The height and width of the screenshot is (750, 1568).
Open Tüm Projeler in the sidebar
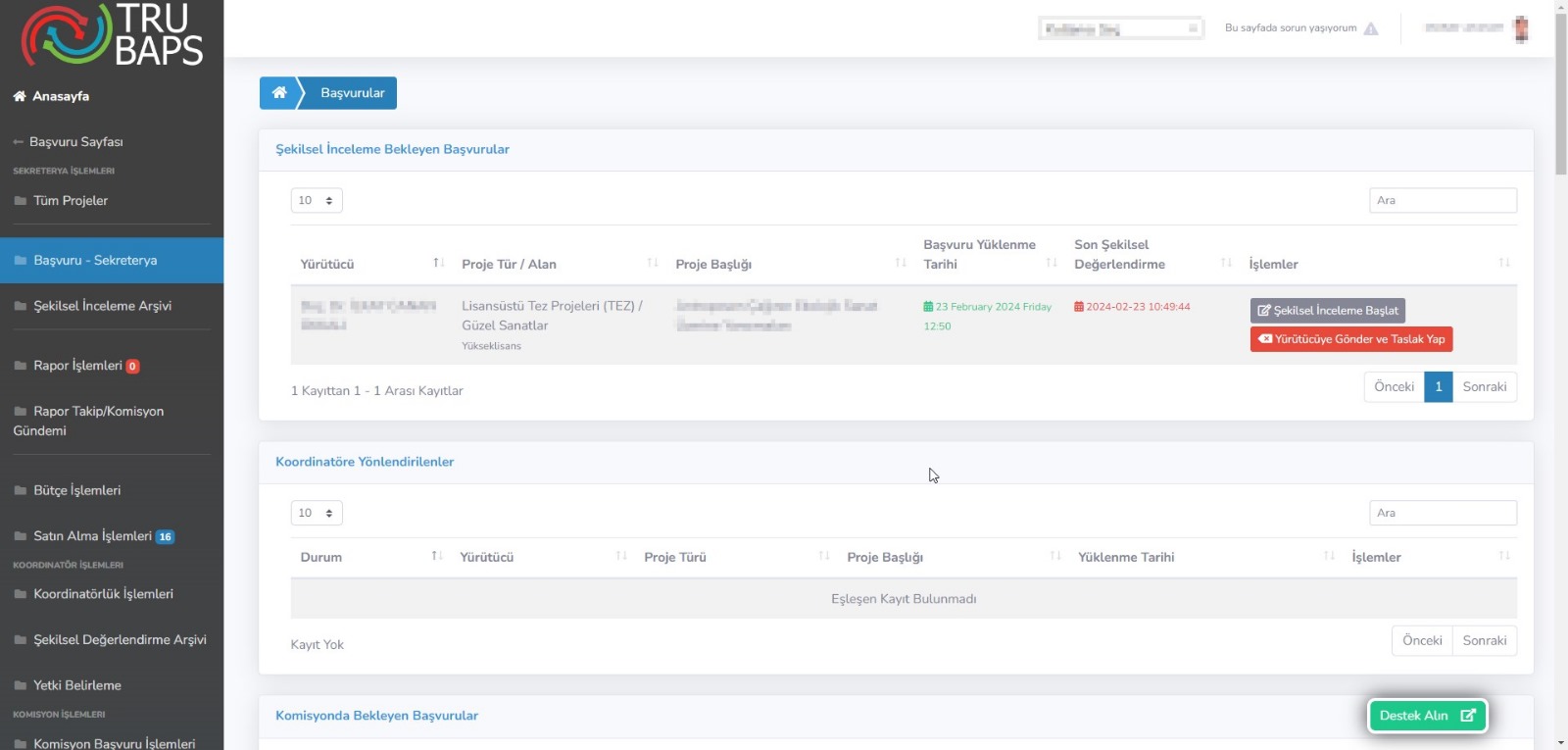tap(71, 201)
